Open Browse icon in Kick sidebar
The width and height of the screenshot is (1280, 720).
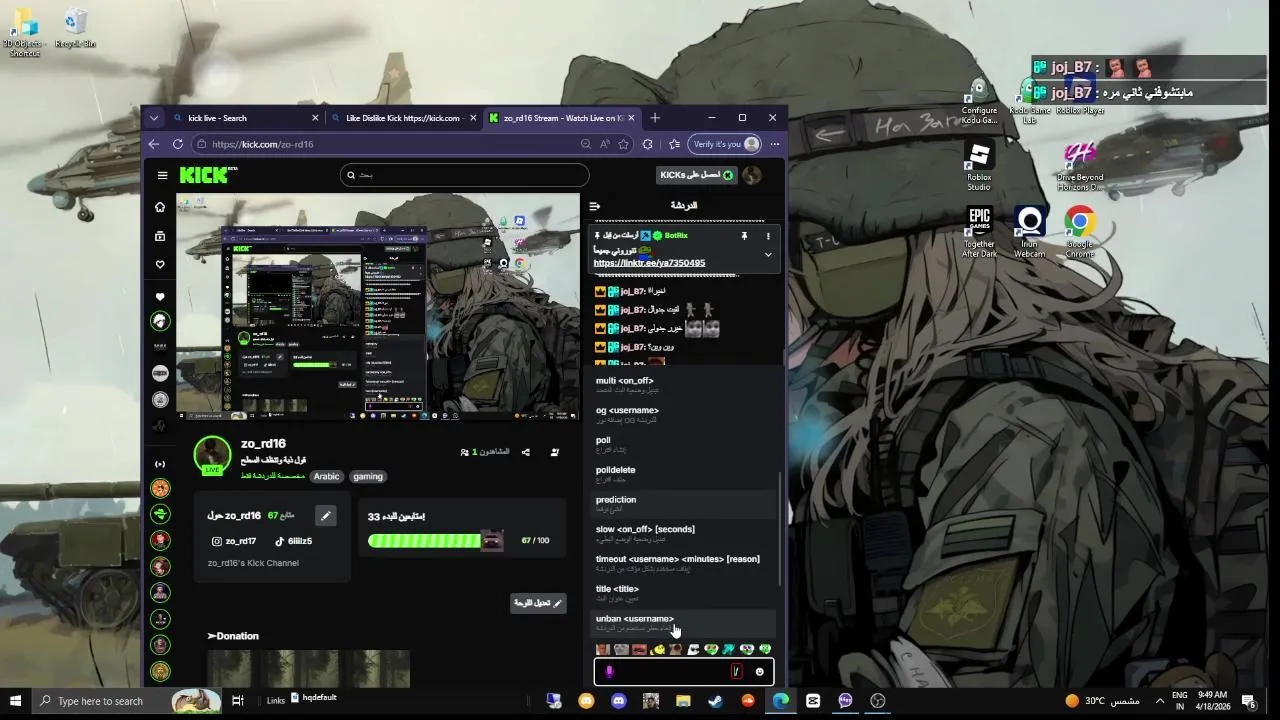point(160,236)
